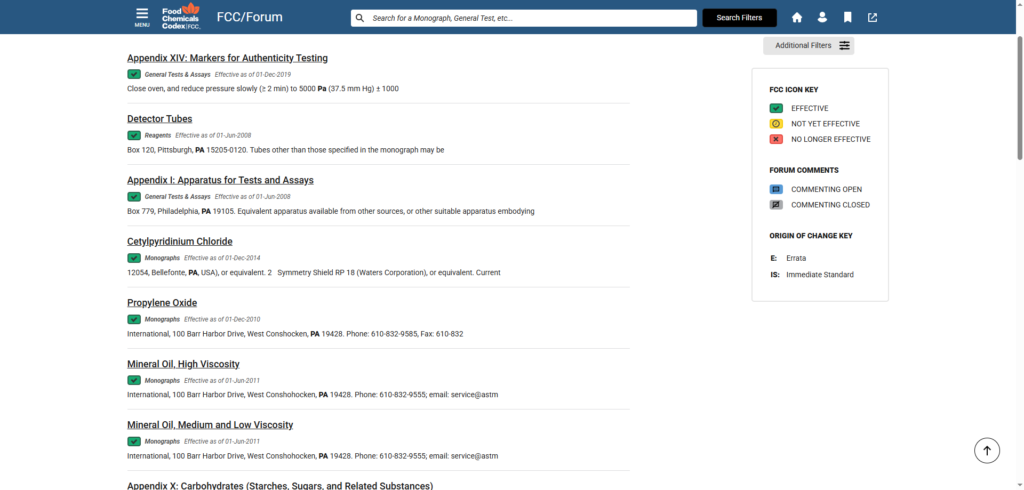Screen dimensions: 1024x490
Task: Expand the Additional Filters panel
Action: [x=808, y=45]
